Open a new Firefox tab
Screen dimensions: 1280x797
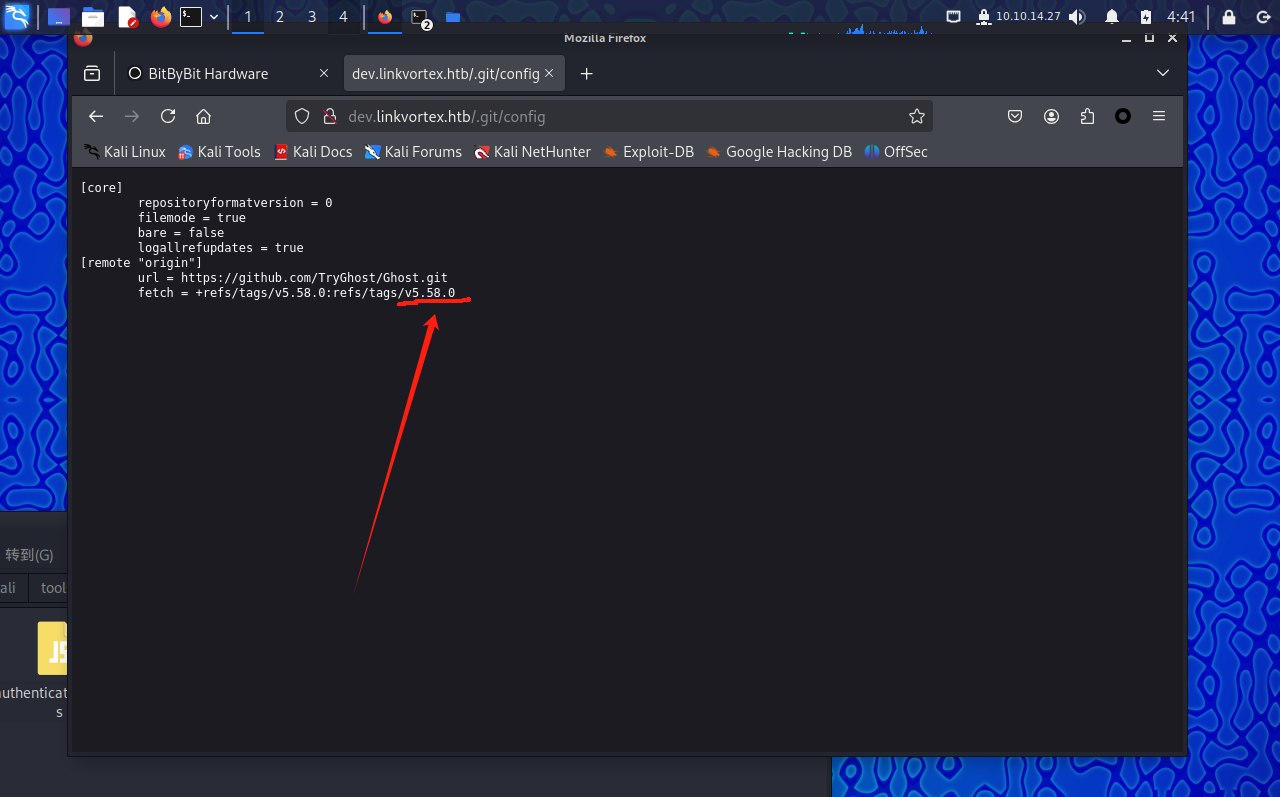[587, 74]
